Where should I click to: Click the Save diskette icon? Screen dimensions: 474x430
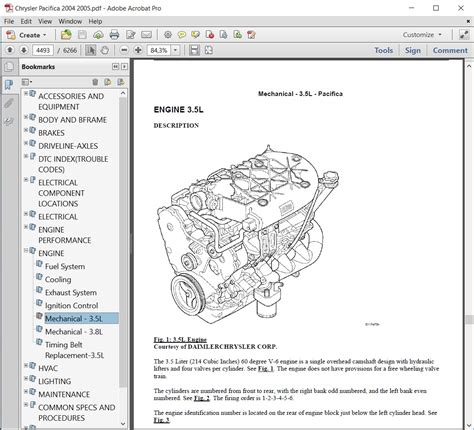[x=82, y=35]
